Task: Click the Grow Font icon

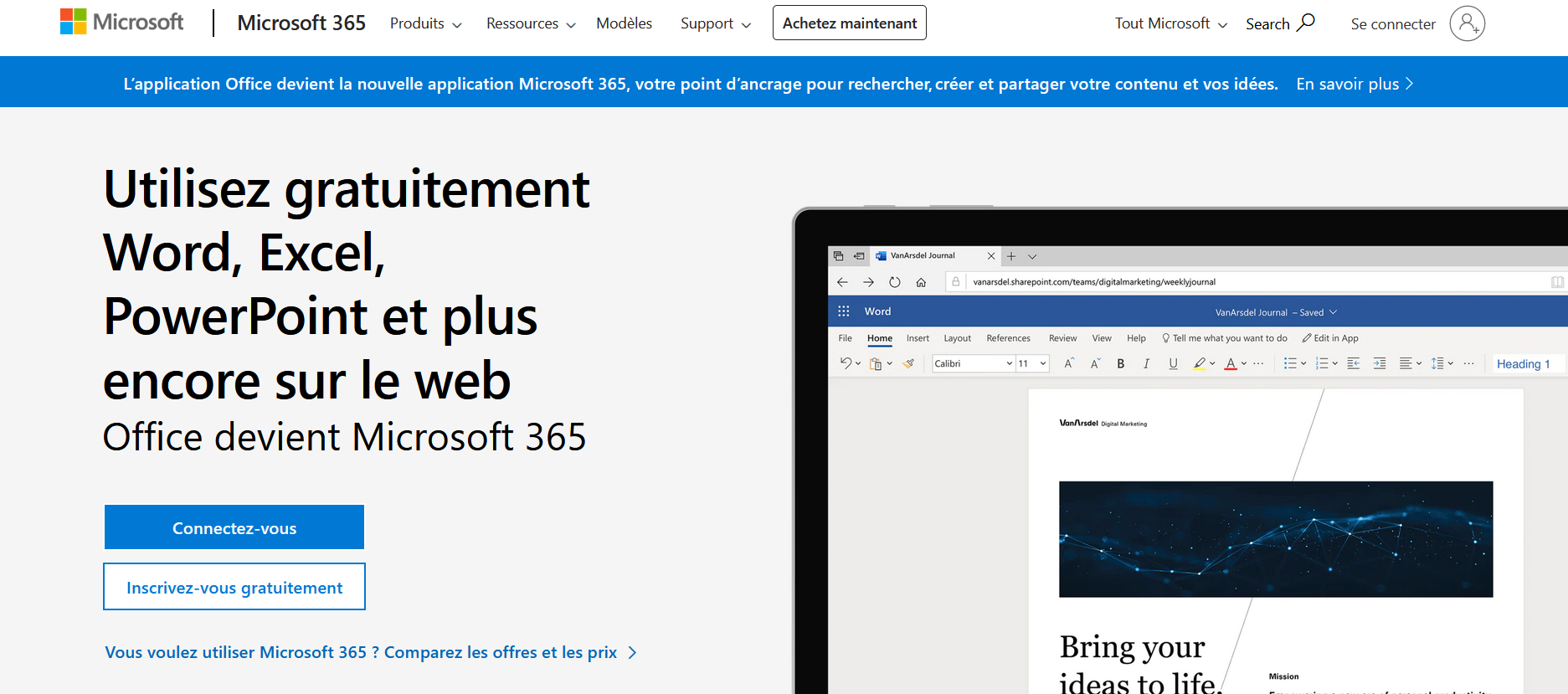Action: point(1068,363)
